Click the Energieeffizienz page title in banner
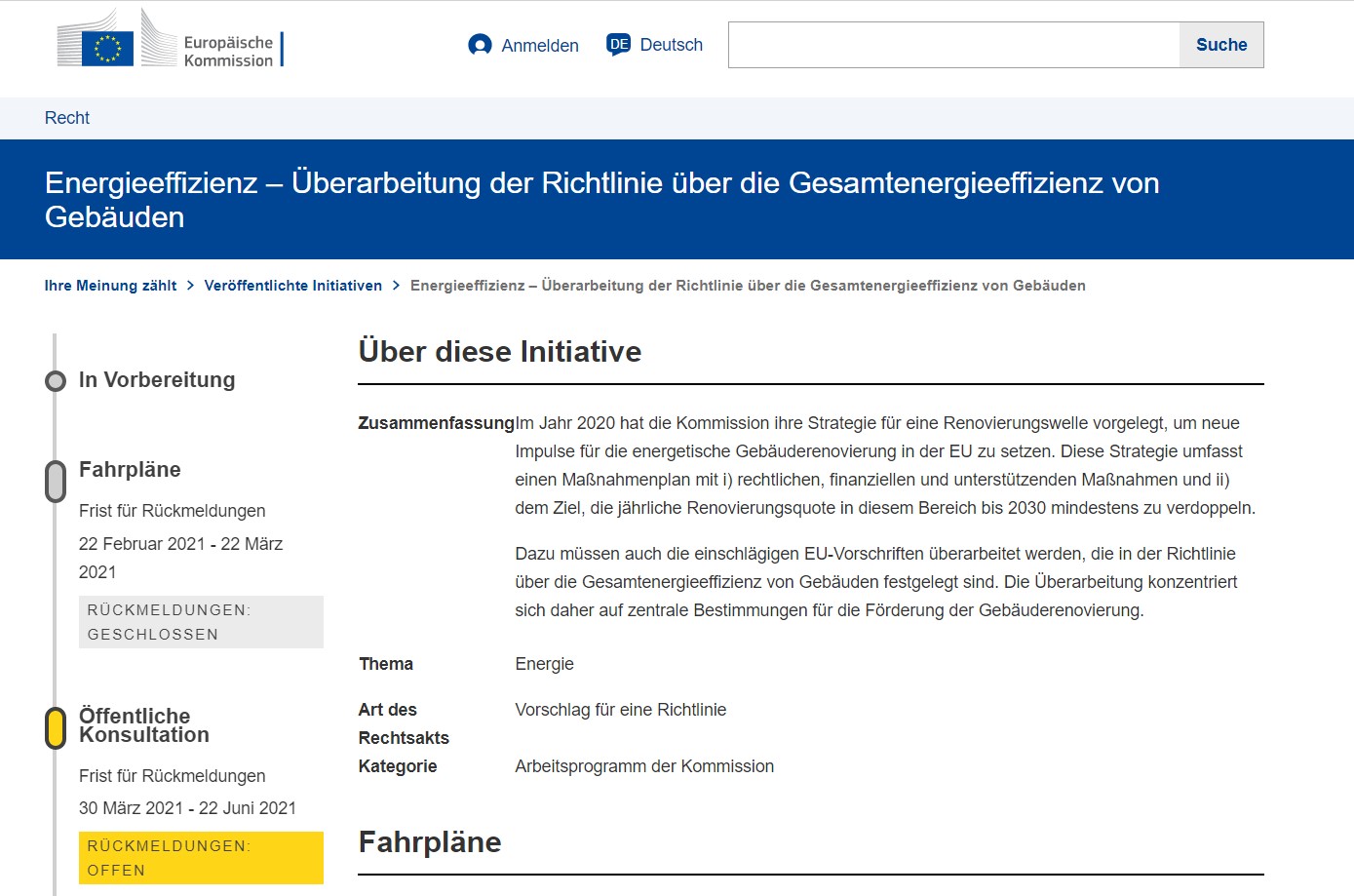 point(601,200)
